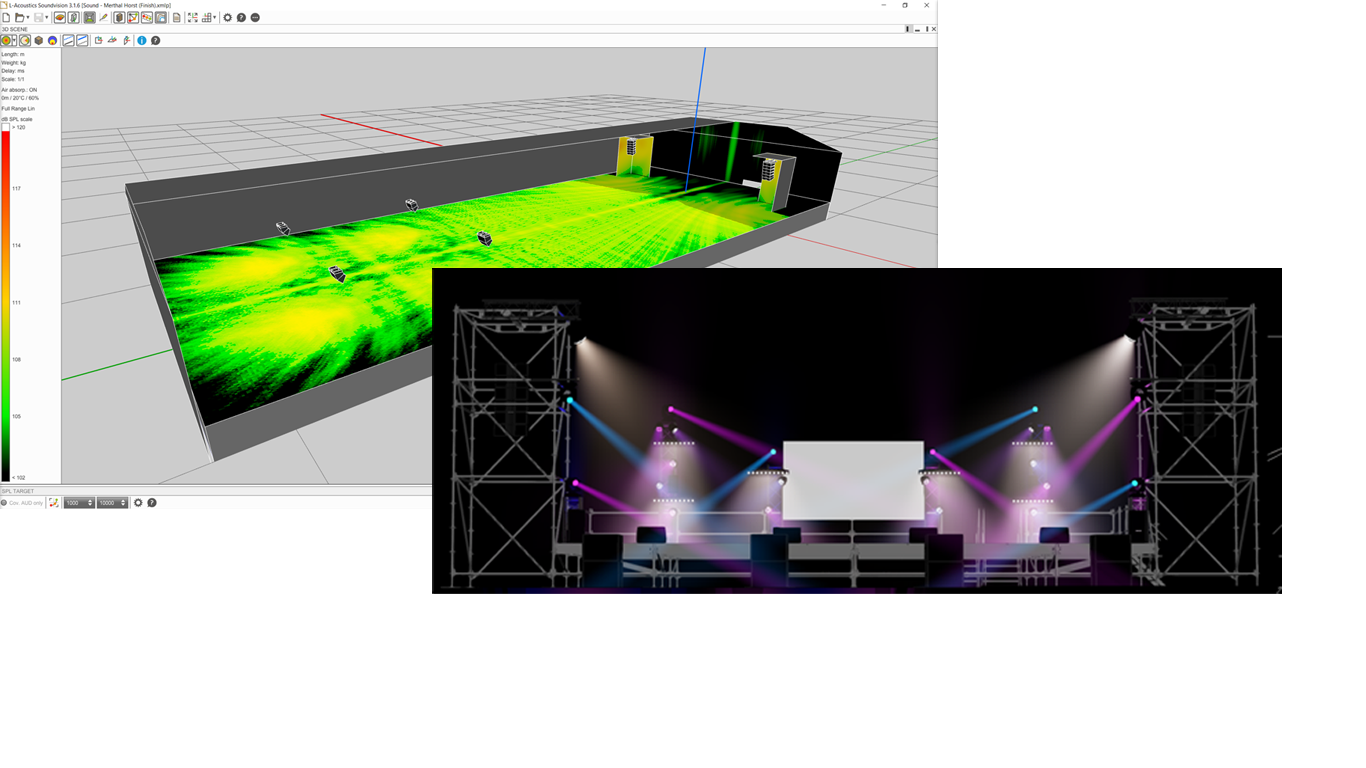Select the dark cube display icon

tap(39, 41)
